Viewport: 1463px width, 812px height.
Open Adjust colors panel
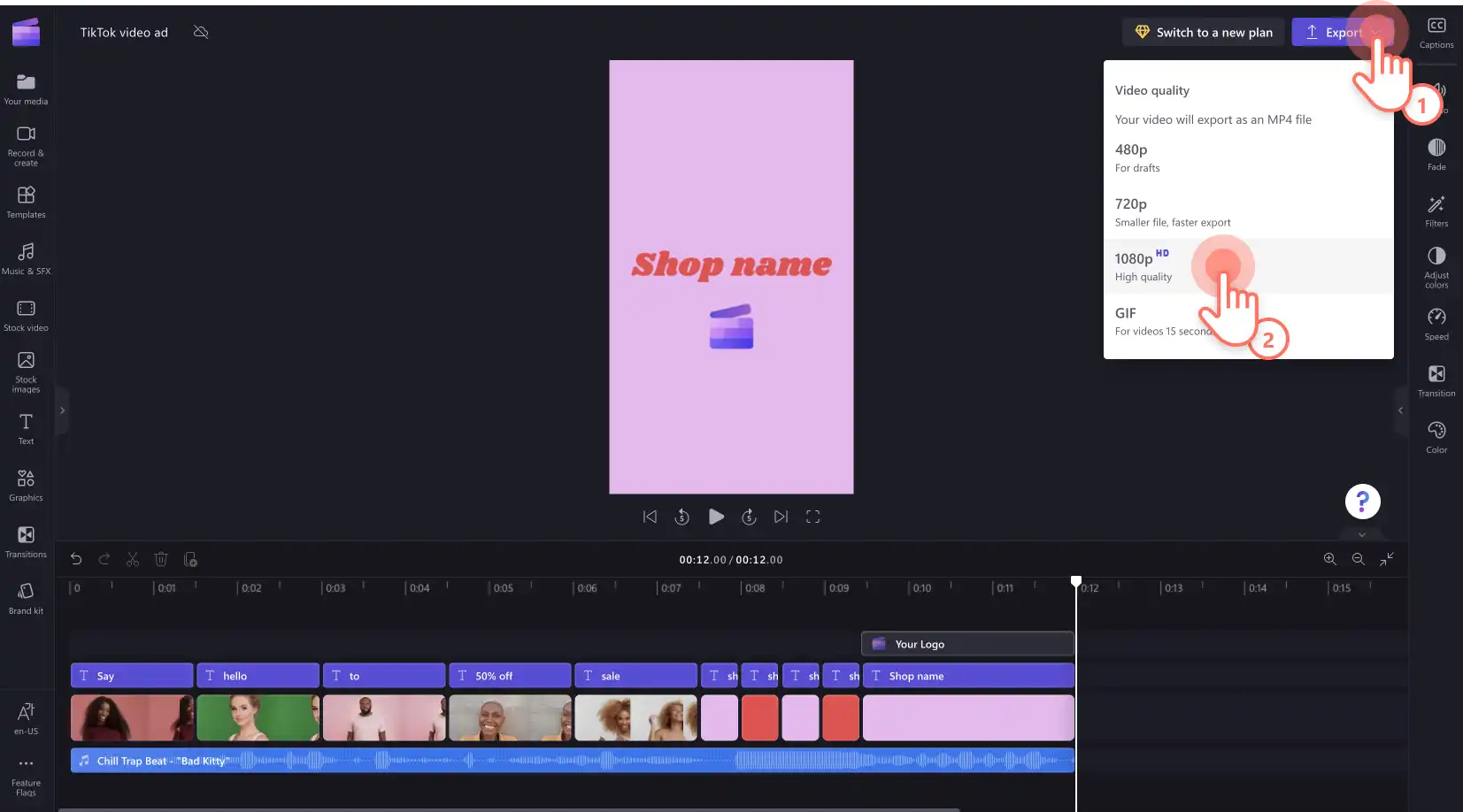[1436, 267]
